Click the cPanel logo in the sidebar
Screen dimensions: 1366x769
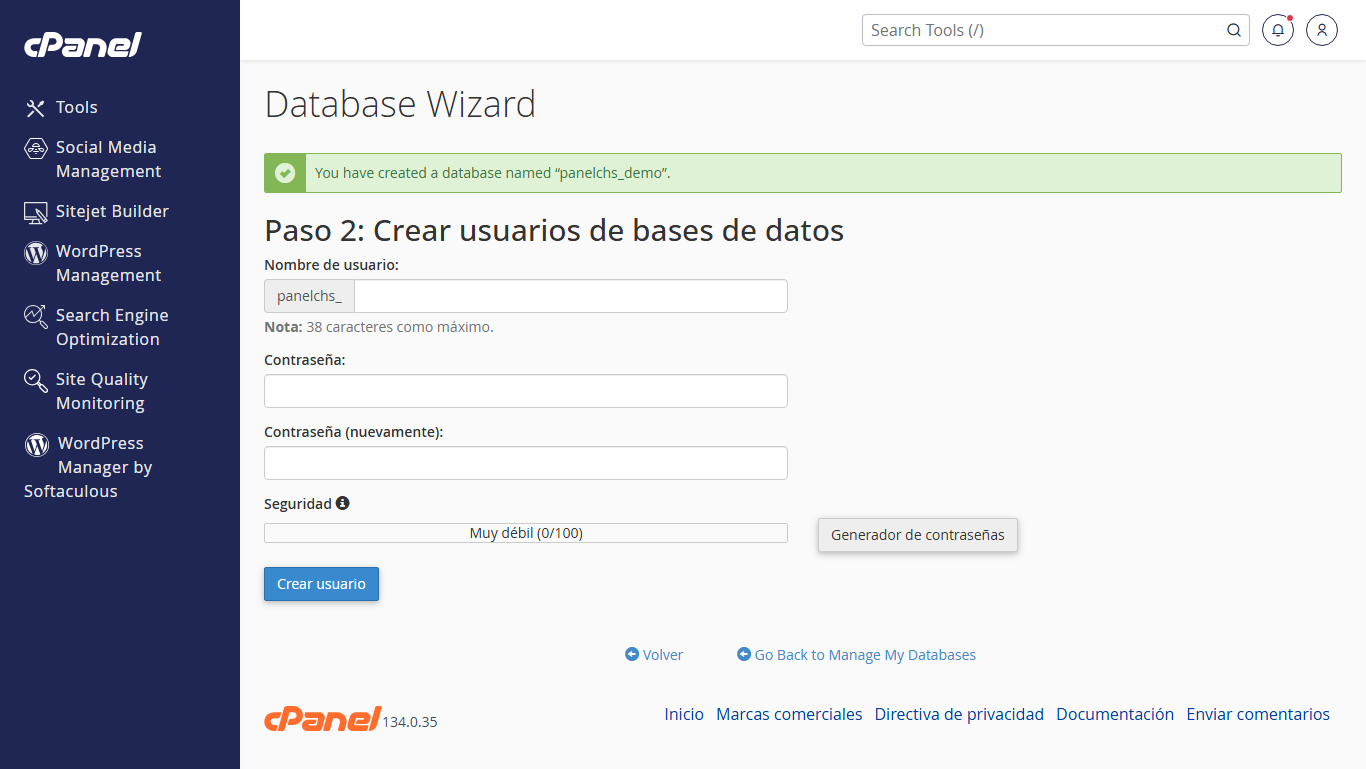(83, 45)
